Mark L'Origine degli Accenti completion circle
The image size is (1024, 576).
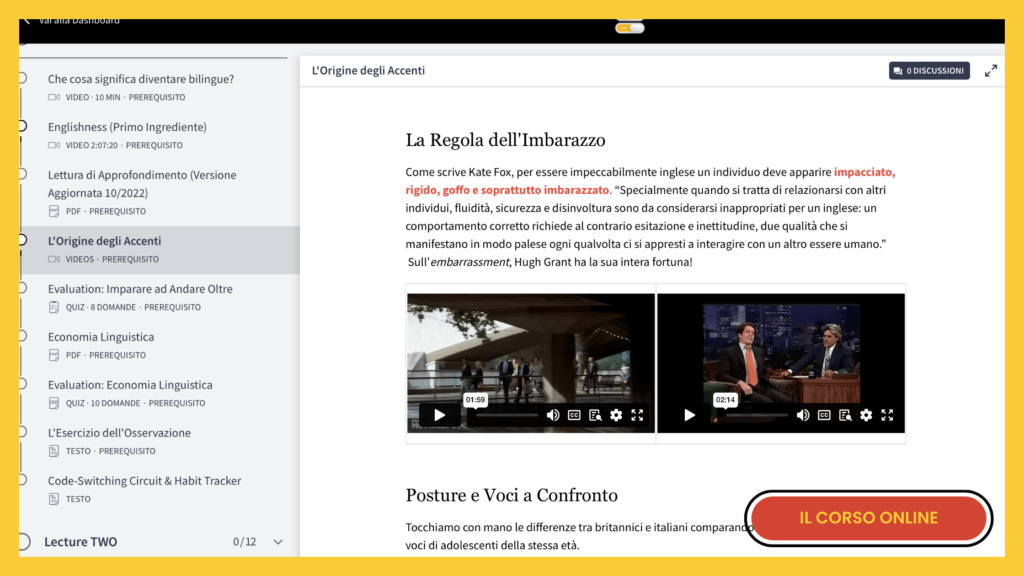22,240
